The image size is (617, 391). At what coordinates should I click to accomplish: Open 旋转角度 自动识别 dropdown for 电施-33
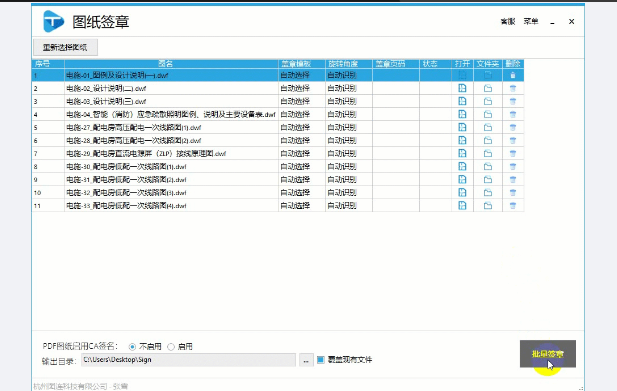click(x=349, y=205)
